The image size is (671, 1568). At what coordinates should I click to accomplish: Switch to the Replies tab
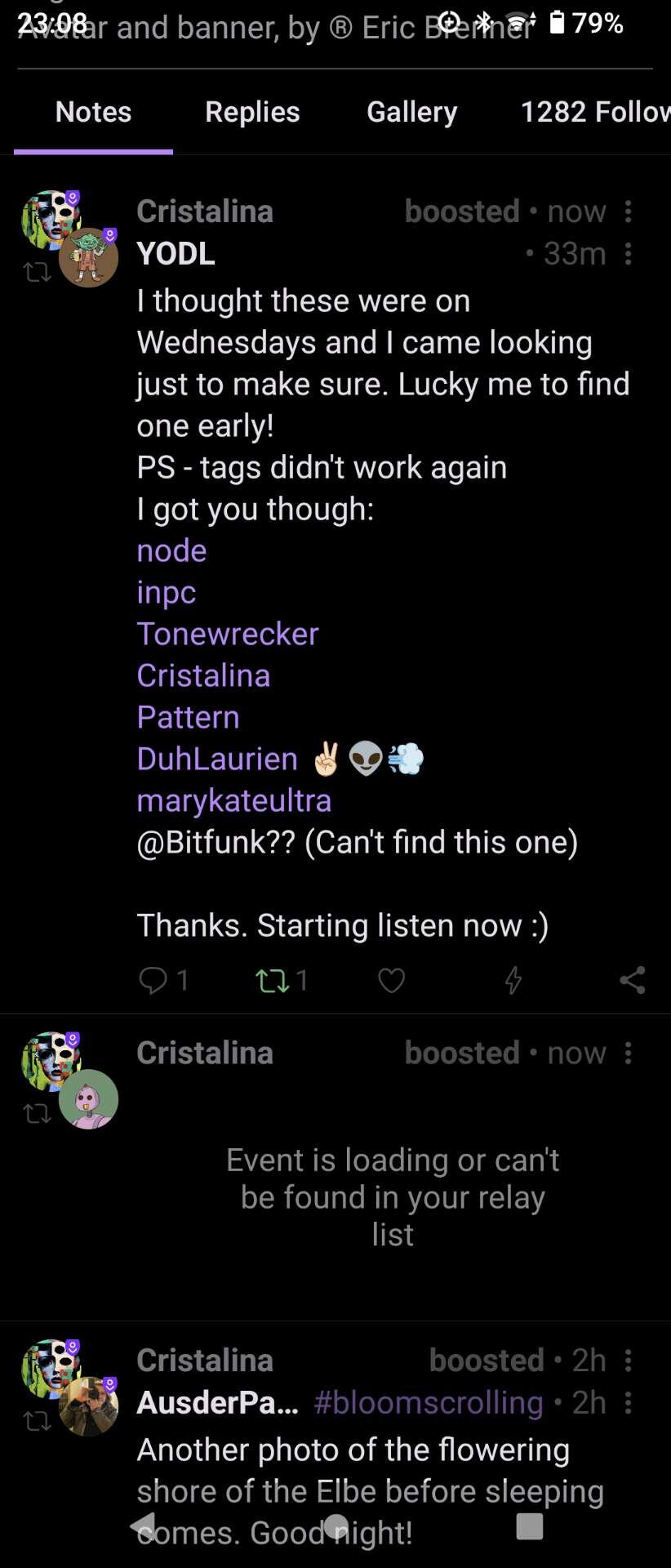[252, 112]
